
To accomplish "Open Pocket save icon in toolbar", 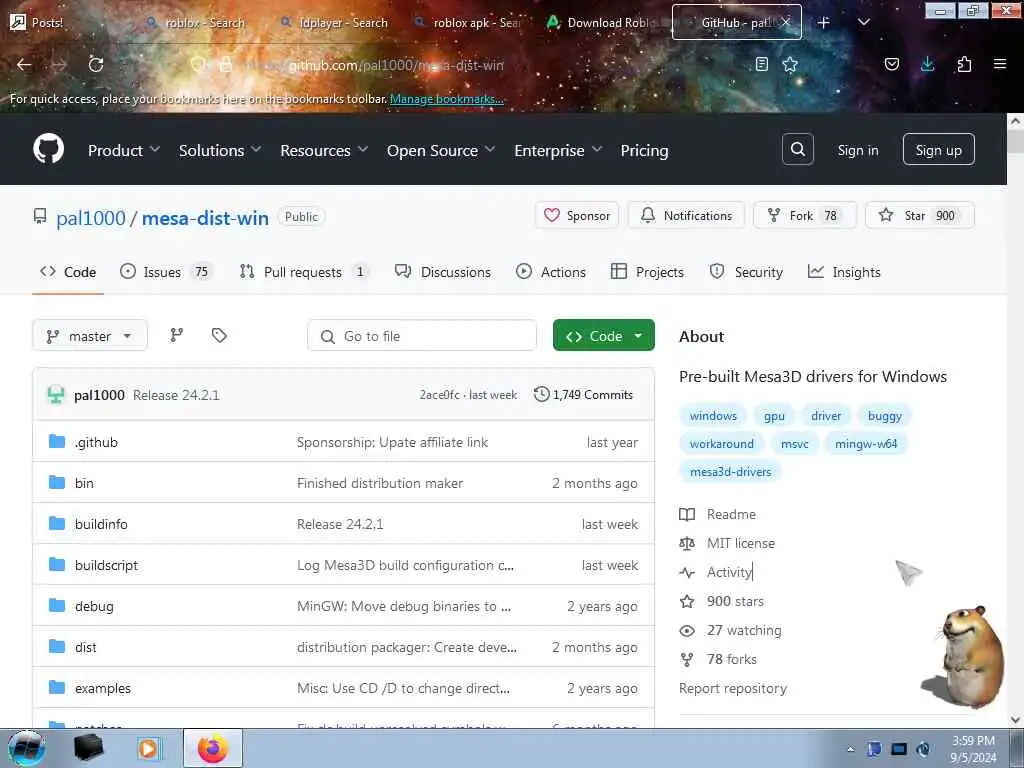I will (891, 64).
